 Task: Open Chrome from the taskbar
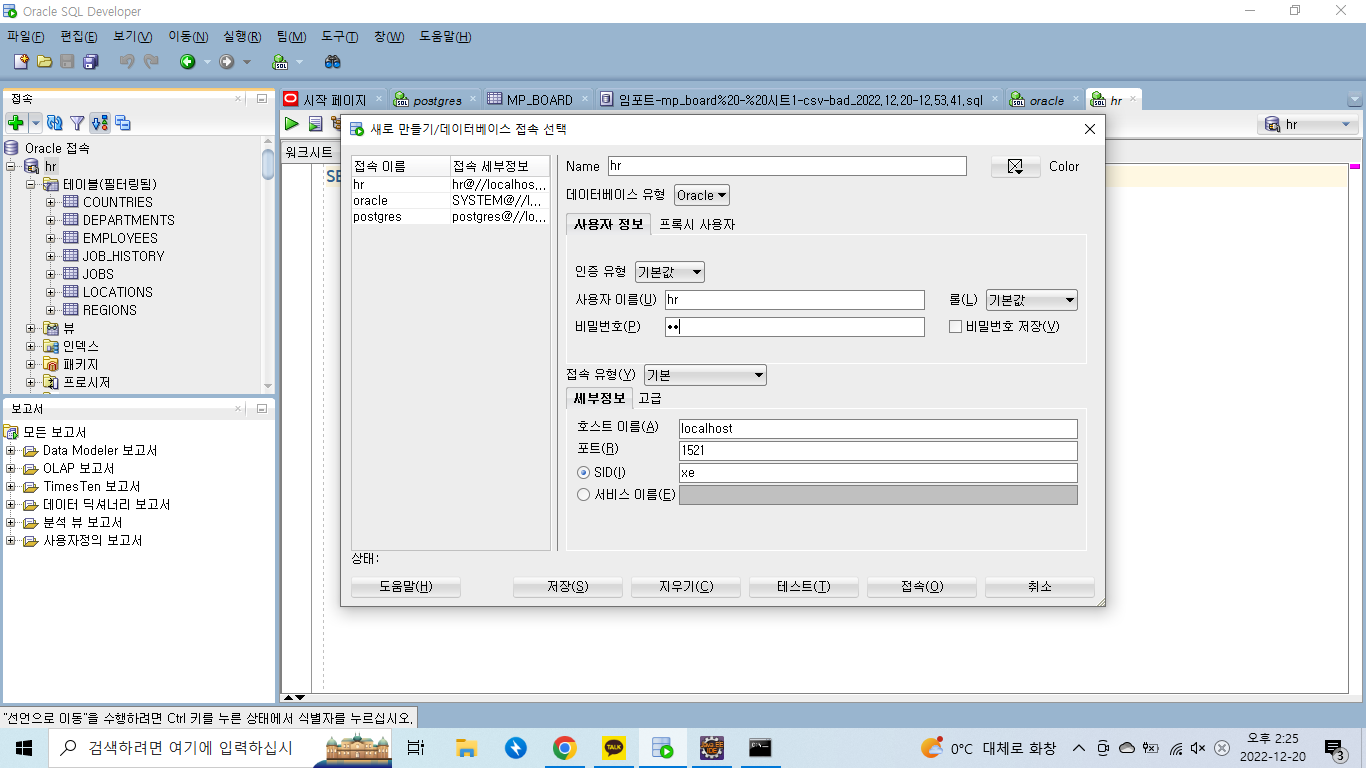pos(565,747)
